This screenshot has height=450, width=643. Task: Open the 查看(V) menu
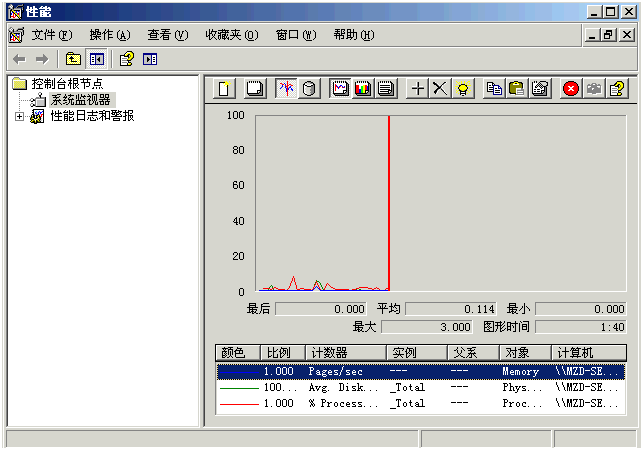coord(168,35)
